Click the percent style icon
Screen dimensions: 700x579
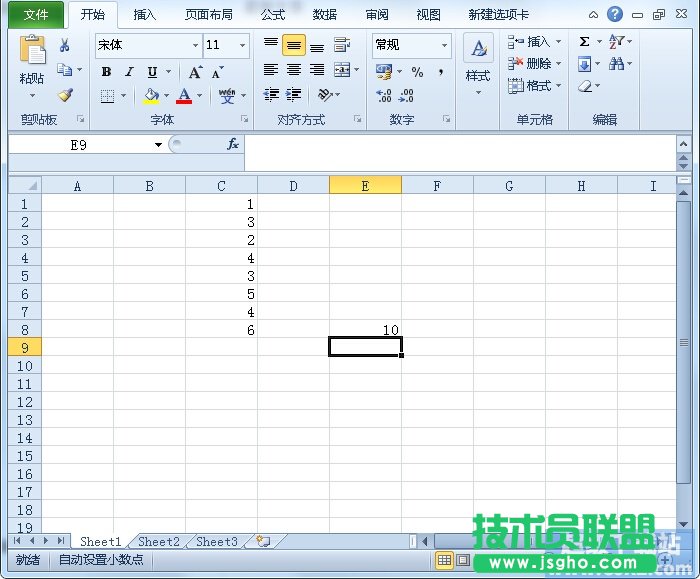coord(417,72)
